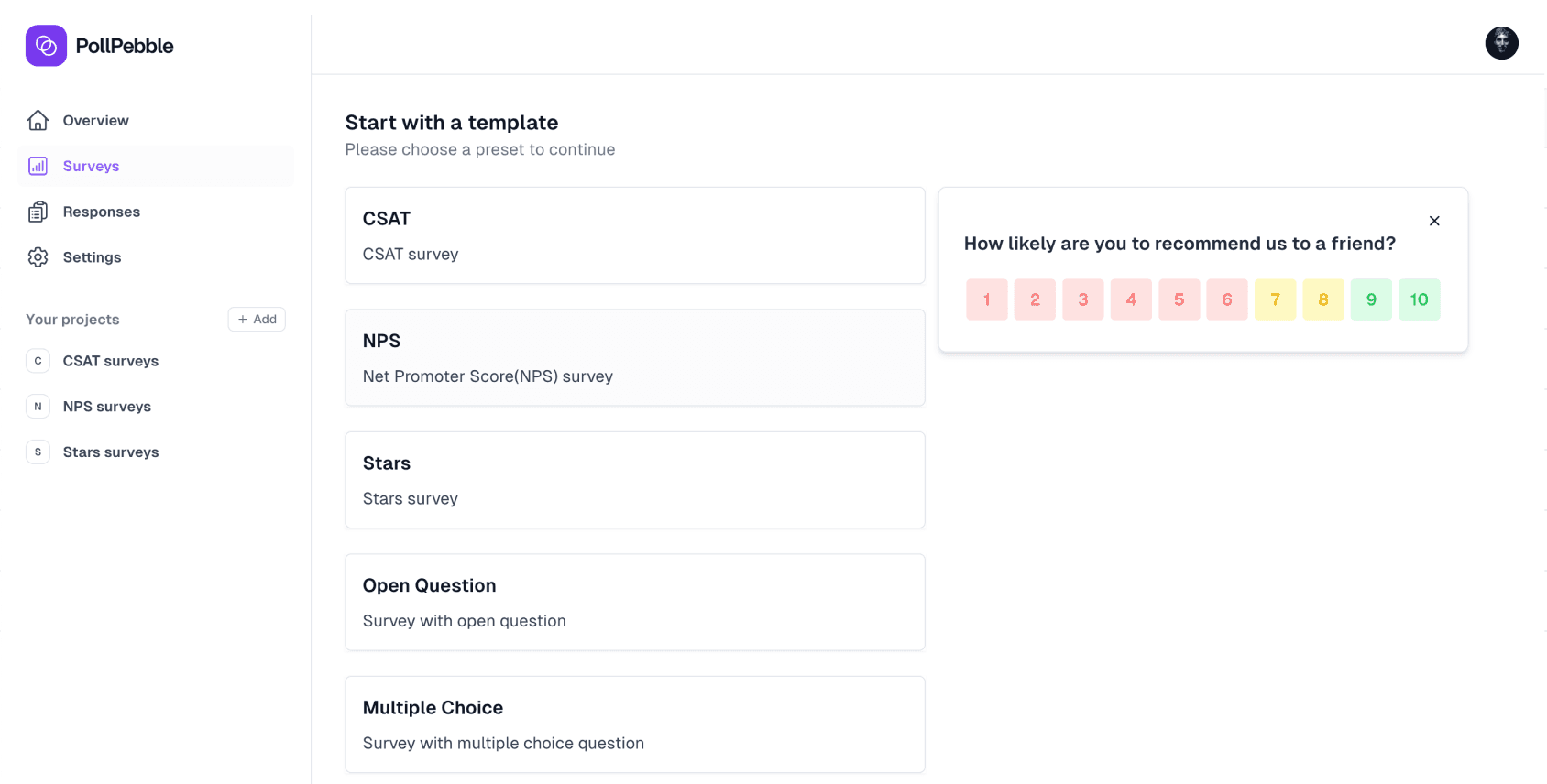Click the Overview home icon
This screenshot has width=1547, height=784.
[38, 120]
